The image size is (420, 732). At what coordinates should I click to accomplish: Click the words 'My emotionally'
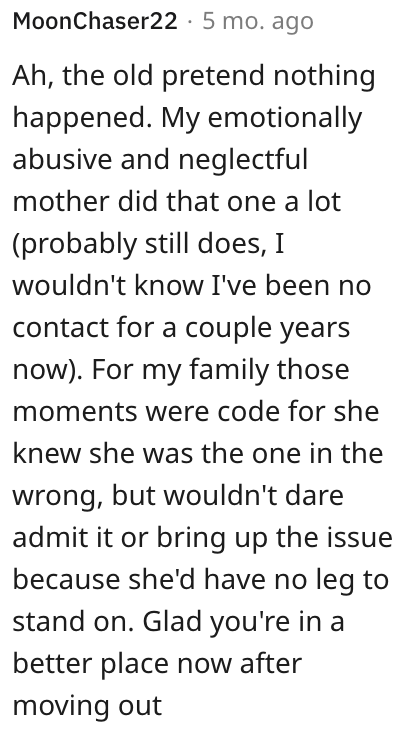point(262,119)
